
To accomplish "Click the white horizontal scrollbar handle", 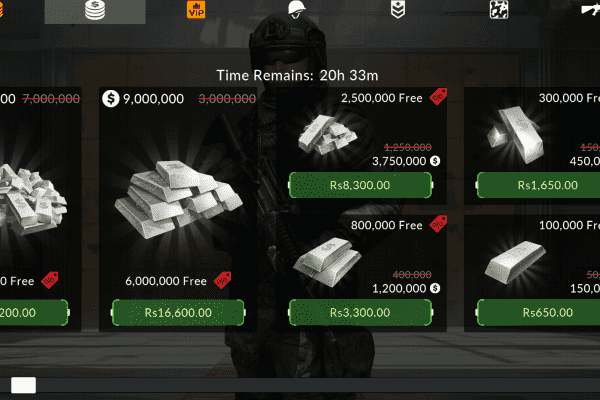I will [23, 385].
